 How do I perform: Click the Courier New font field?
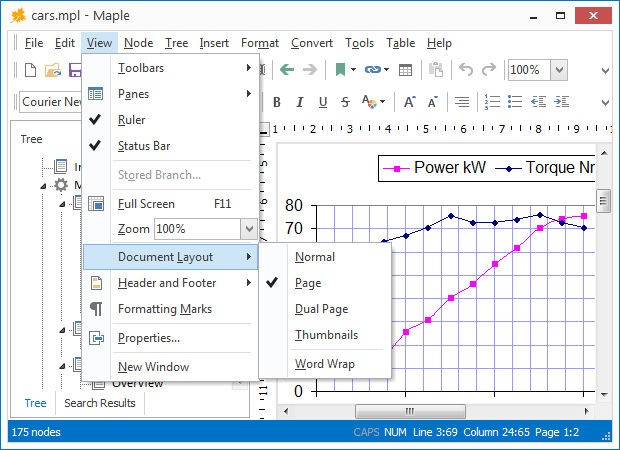click(51, 102)
